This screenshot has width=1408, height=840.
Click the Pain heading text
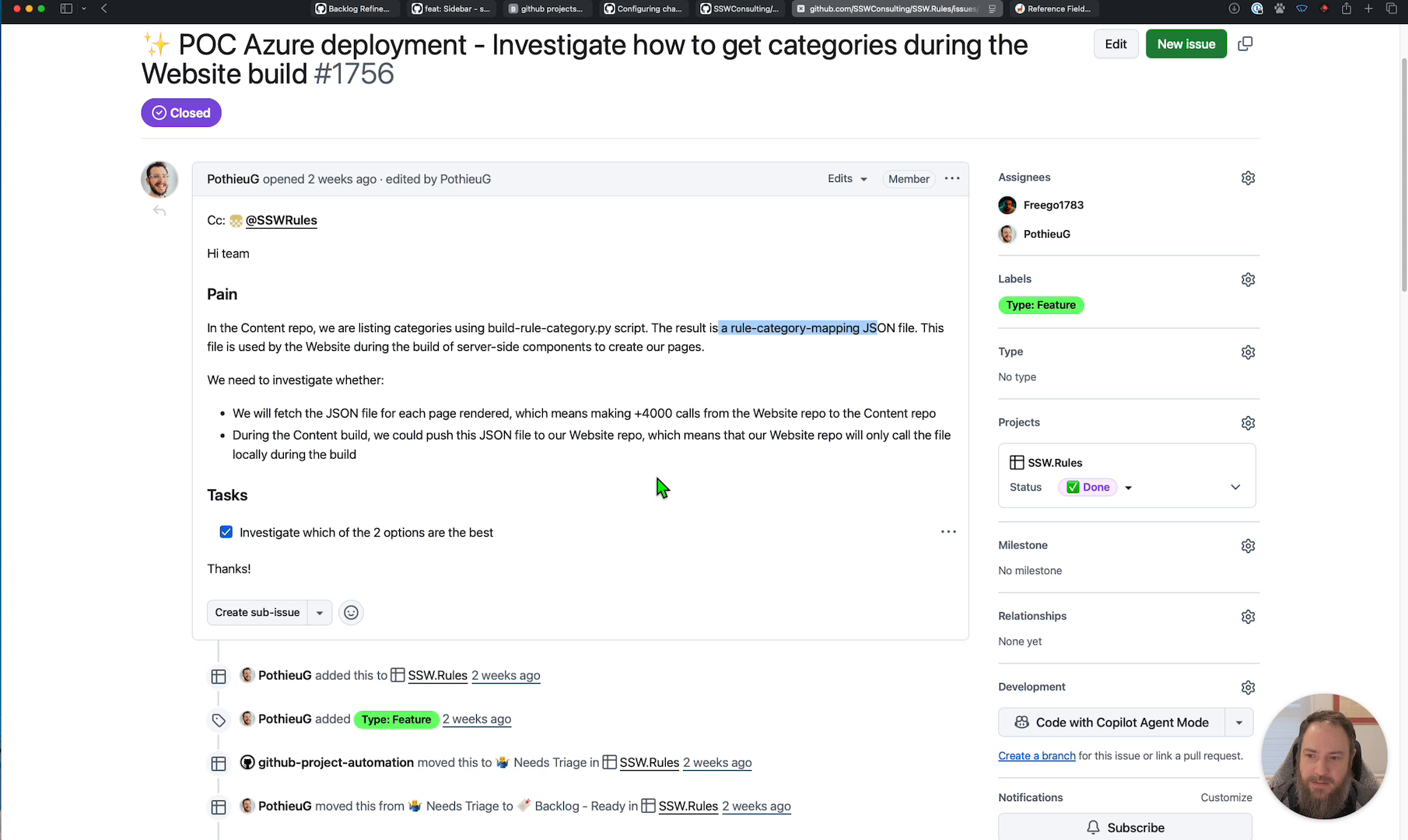click(222, 294)
